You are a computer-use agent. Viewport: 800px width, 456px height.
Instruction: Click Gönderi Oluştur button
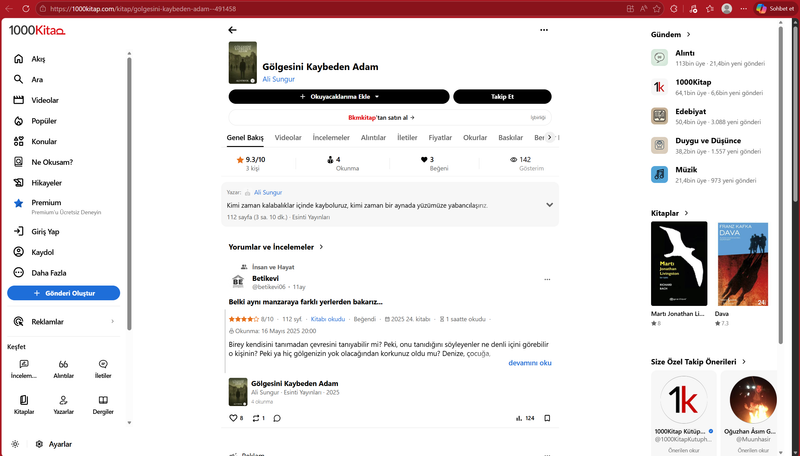64,293
